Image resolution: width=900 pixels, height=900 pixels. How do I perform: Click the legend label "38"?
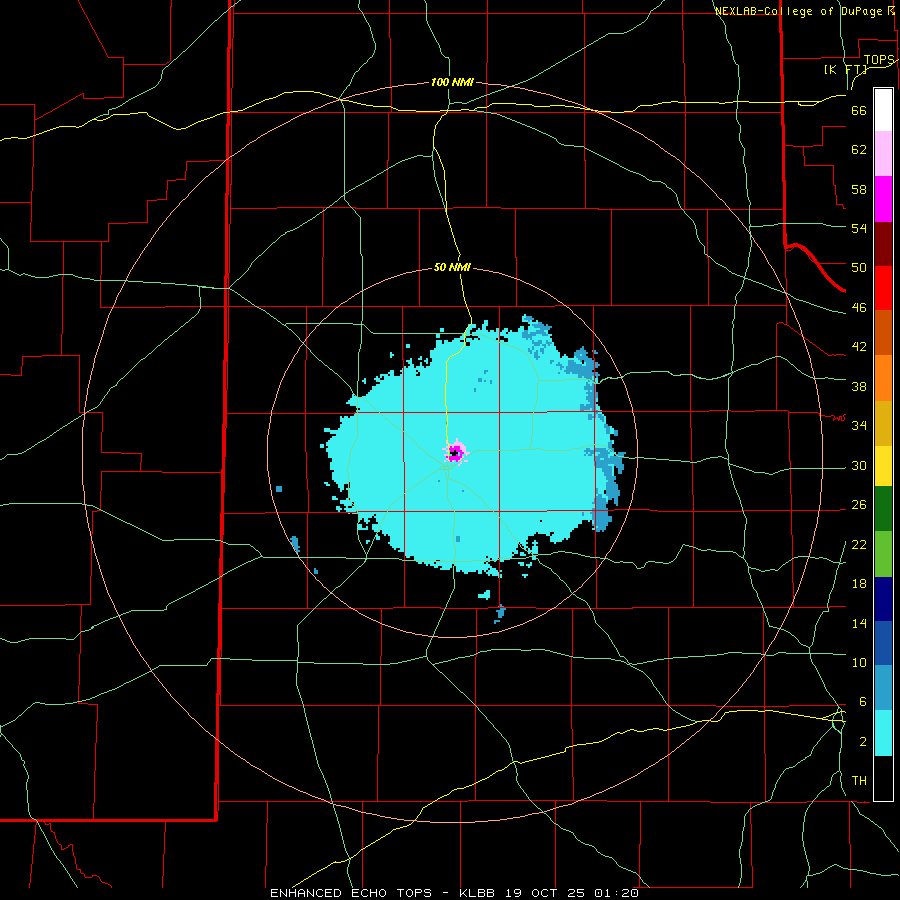(x=859, y=386)
